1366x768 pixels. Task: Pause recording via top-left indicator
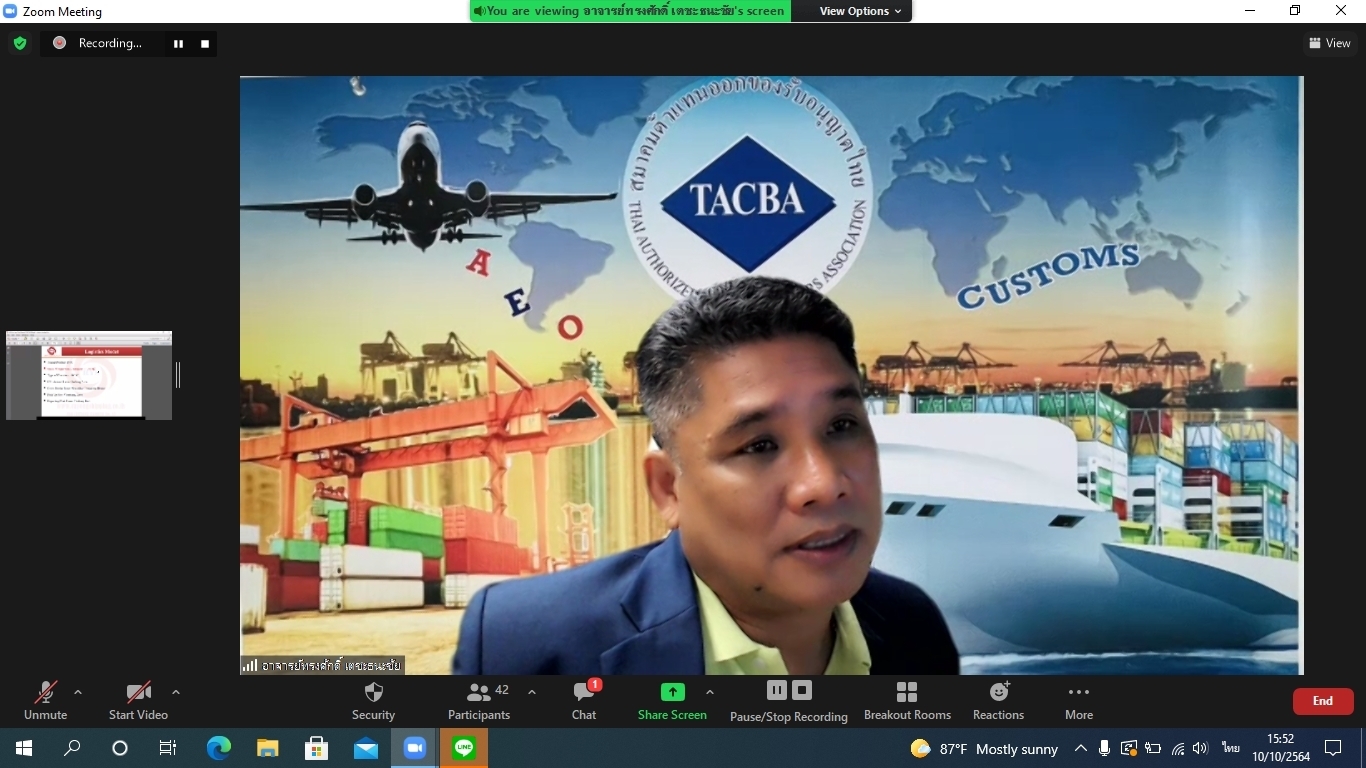pos(178,43)
